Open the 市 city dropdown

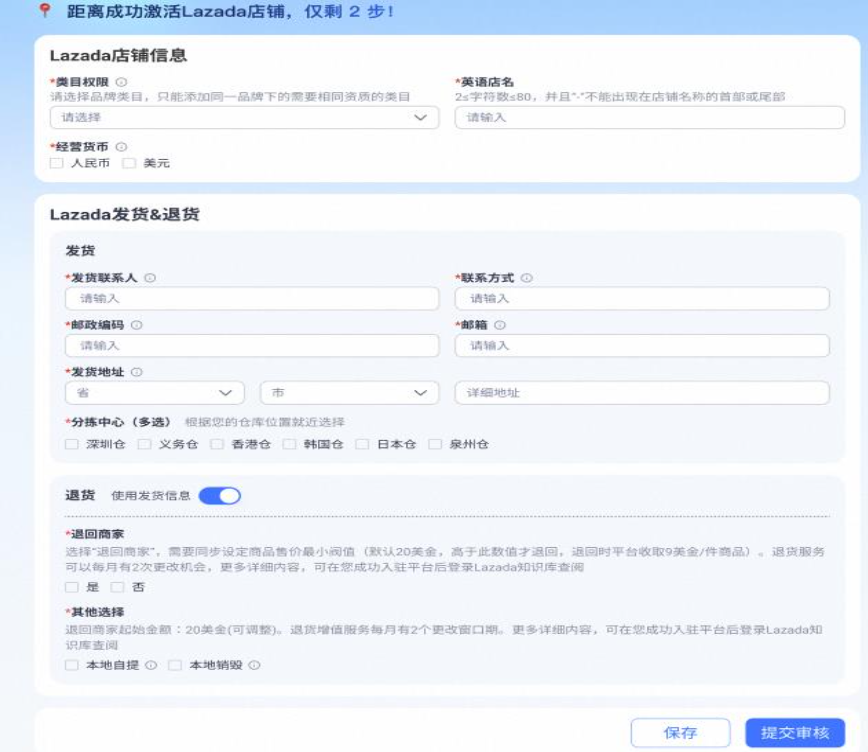349,393
